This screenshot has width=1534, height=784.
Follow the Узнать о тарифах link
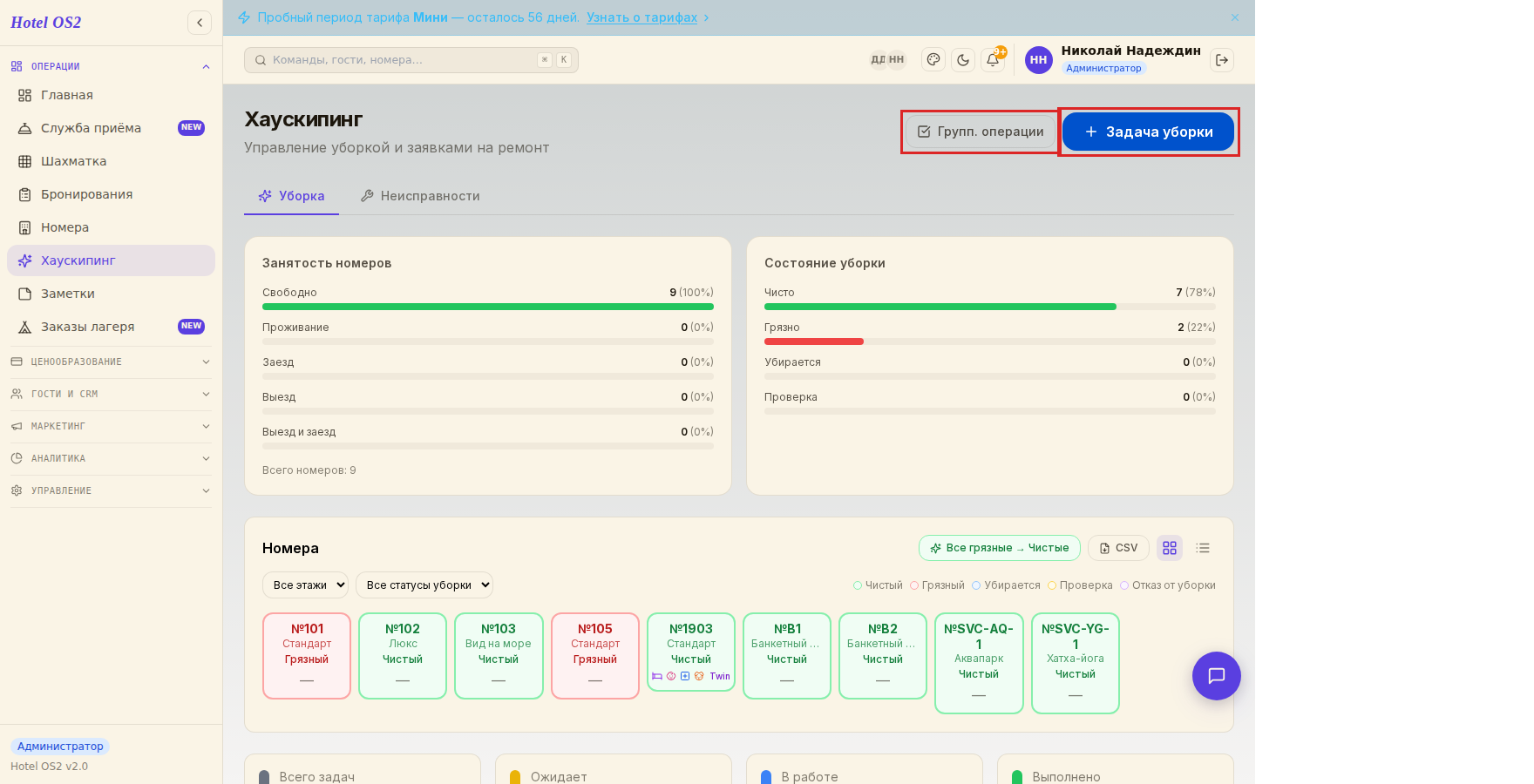click(641, 17)
